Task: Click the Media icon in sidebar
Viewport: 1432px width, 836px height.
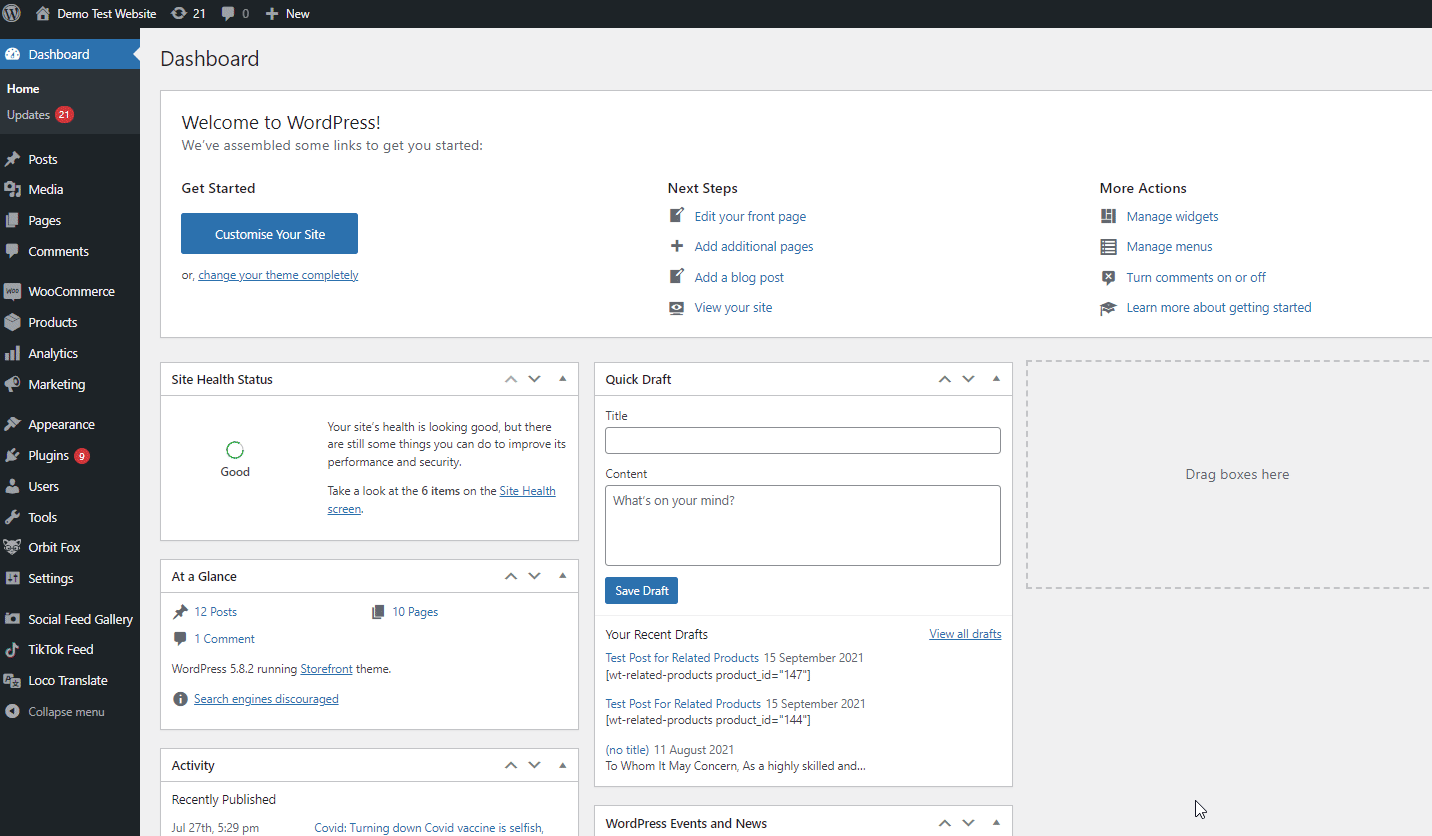Action: tap(12, 189)
